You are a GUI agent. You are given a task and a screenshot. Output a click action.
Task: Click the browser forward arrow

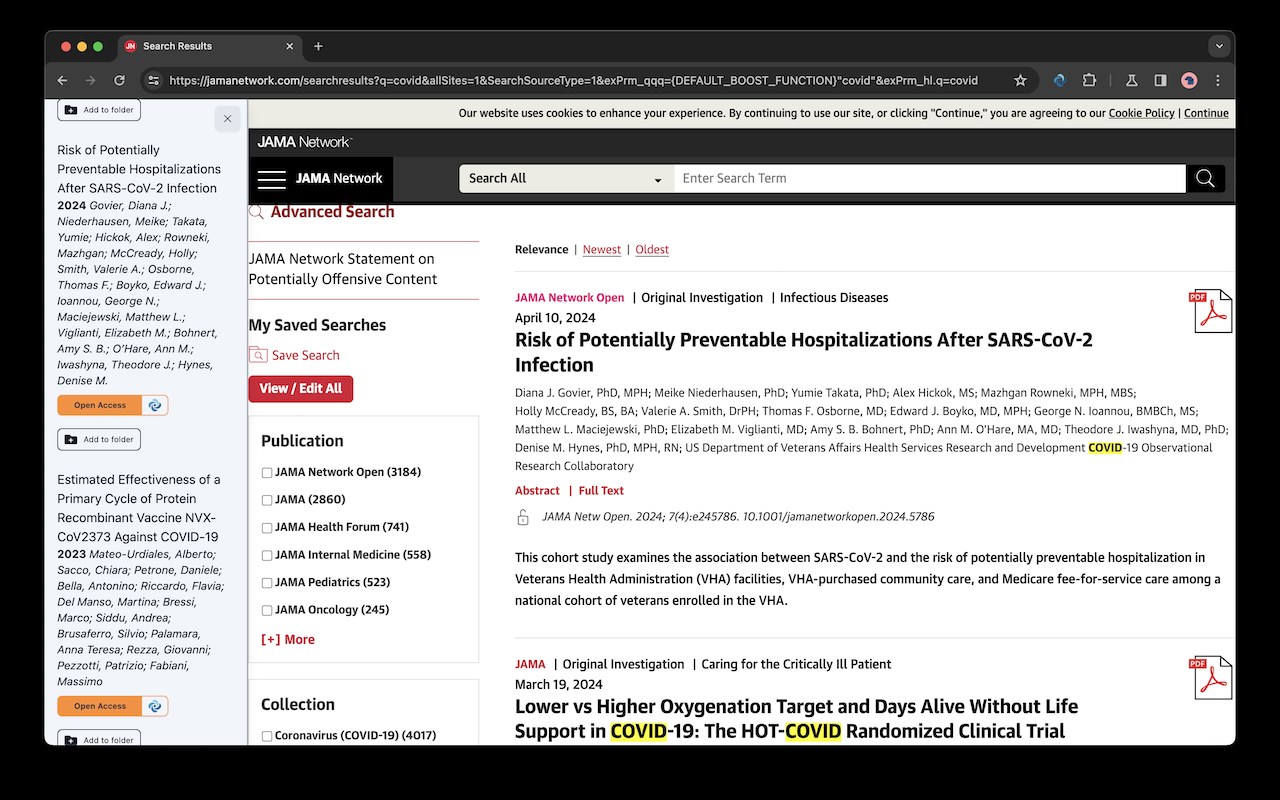(91, 80)
